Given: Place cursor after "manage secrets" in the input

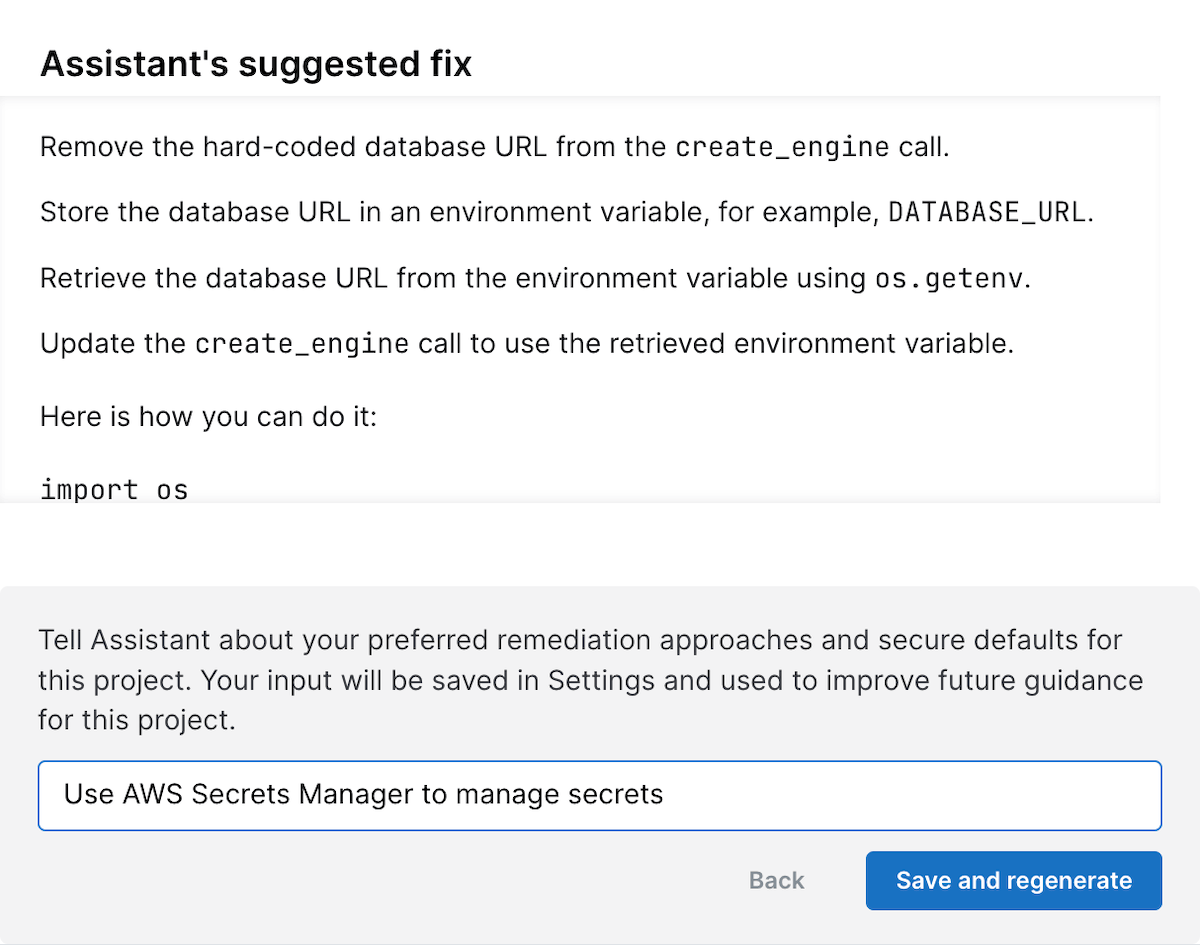Looking at the screenshot, I should tap(665, 795).
